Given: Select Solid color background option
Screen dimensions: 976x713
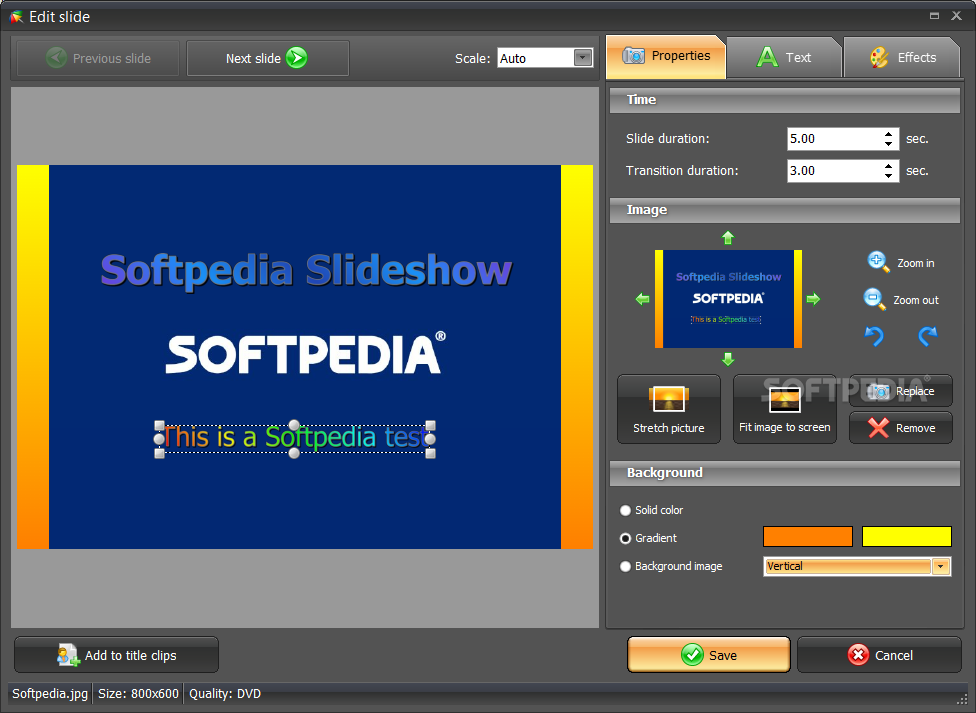Looking at the screenshot, I should click(626, 511).
